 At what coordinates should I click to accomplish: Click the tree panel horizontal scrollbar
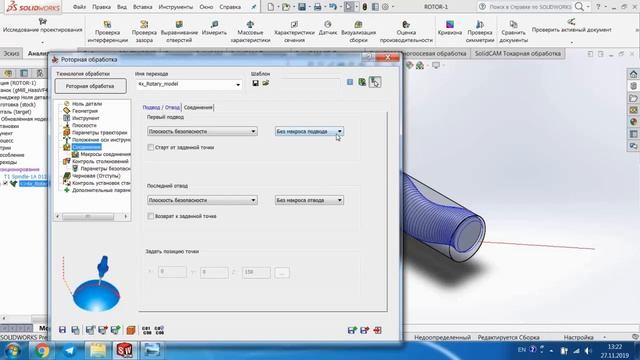[x=92, y=216]
